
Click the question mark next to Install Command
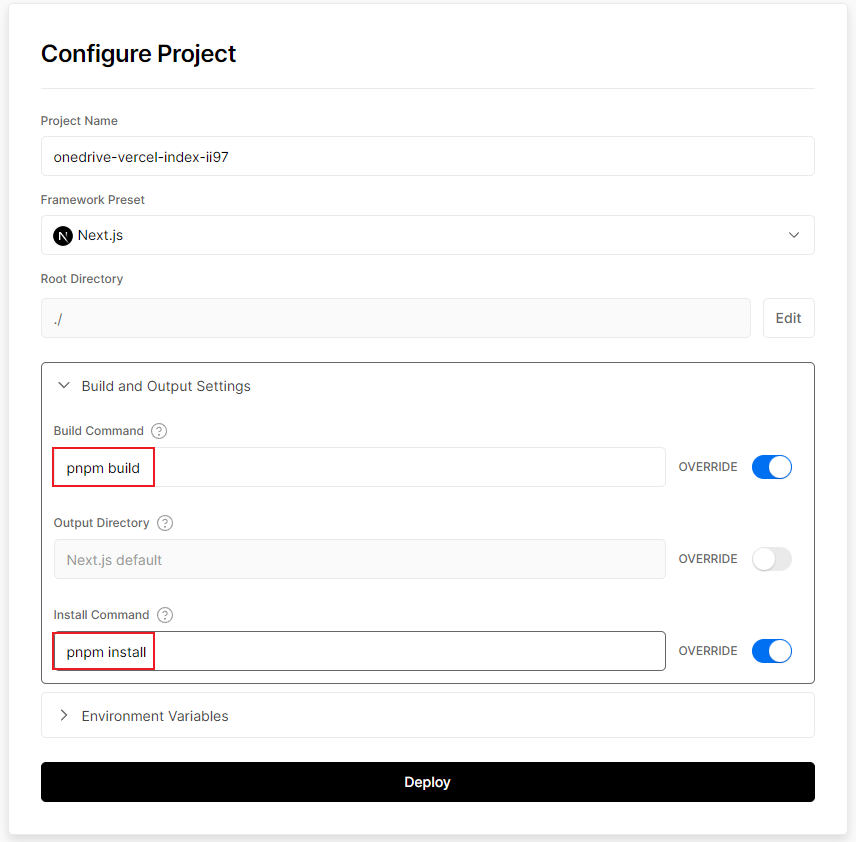click(x=165, y=615)
